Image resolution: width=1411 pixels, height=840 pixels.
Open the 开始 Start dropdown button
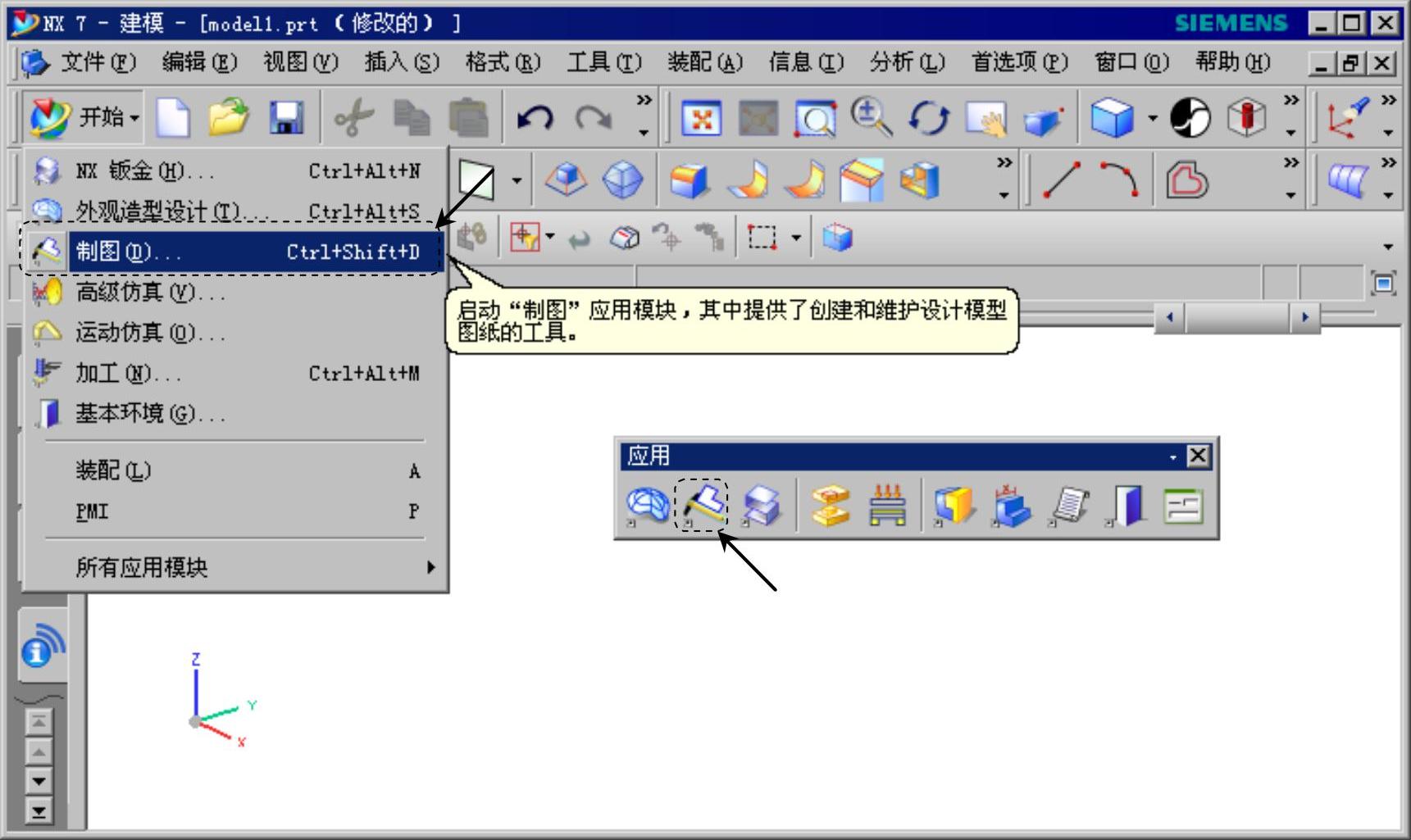coord(83,118)
